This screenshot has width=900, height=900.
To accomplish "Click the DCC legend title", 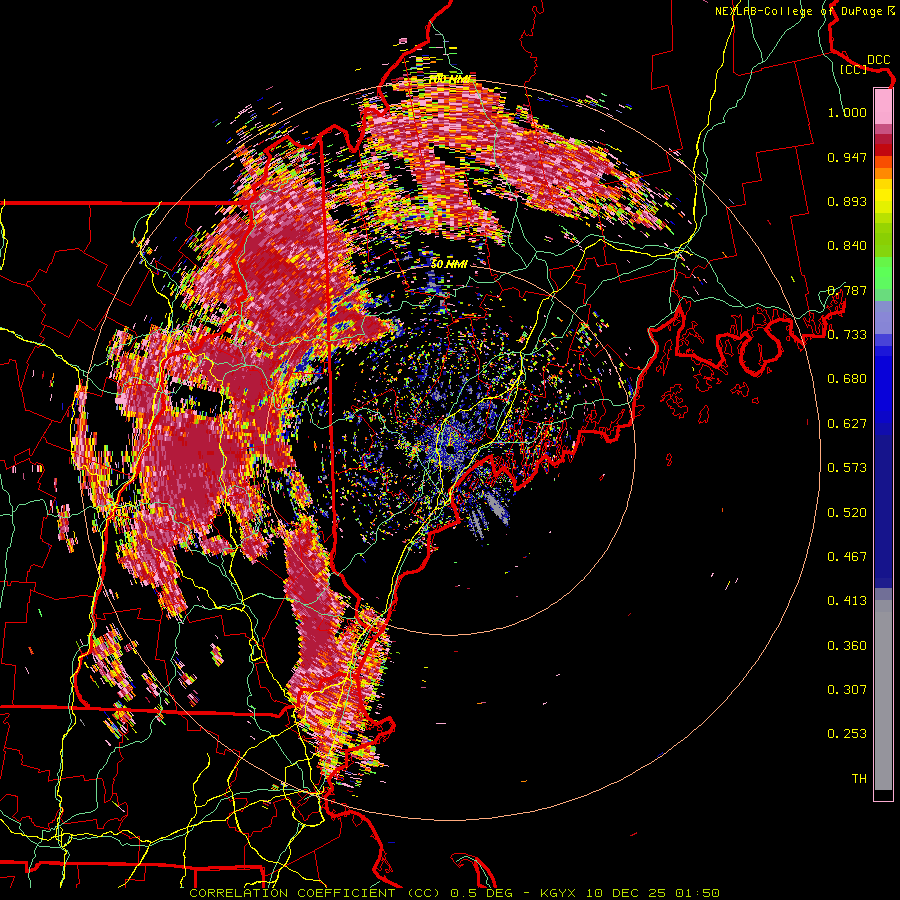I will tap(878, 60).
